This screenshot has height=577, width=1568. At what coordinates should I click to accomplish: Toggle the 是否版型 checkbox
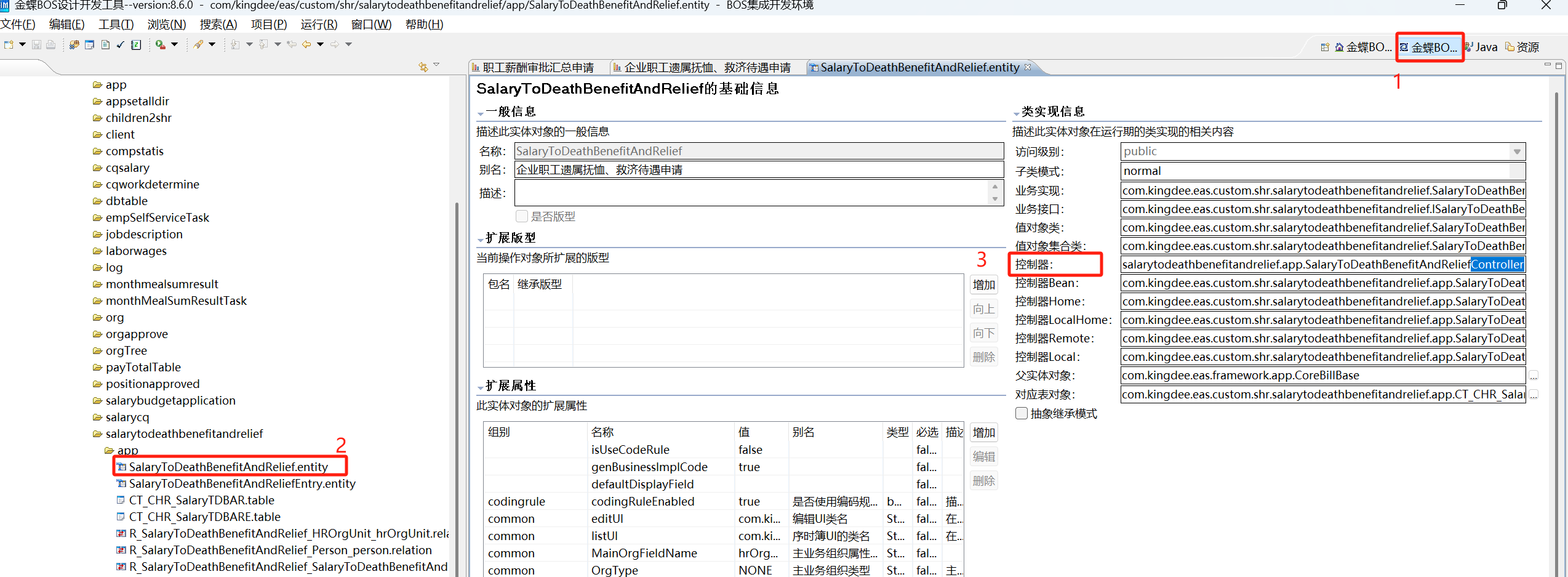coord(522,216)
